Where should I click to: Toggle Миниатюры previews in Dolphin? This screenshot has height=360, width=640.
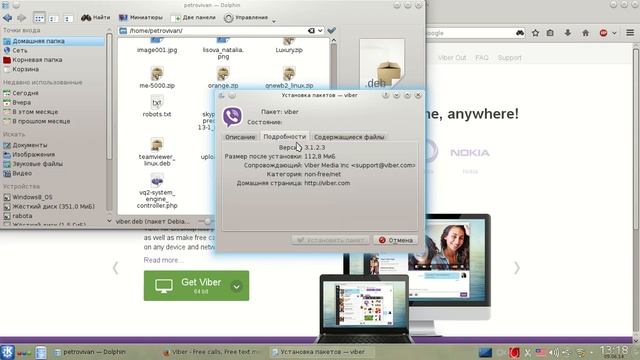(x=141, y=18)
